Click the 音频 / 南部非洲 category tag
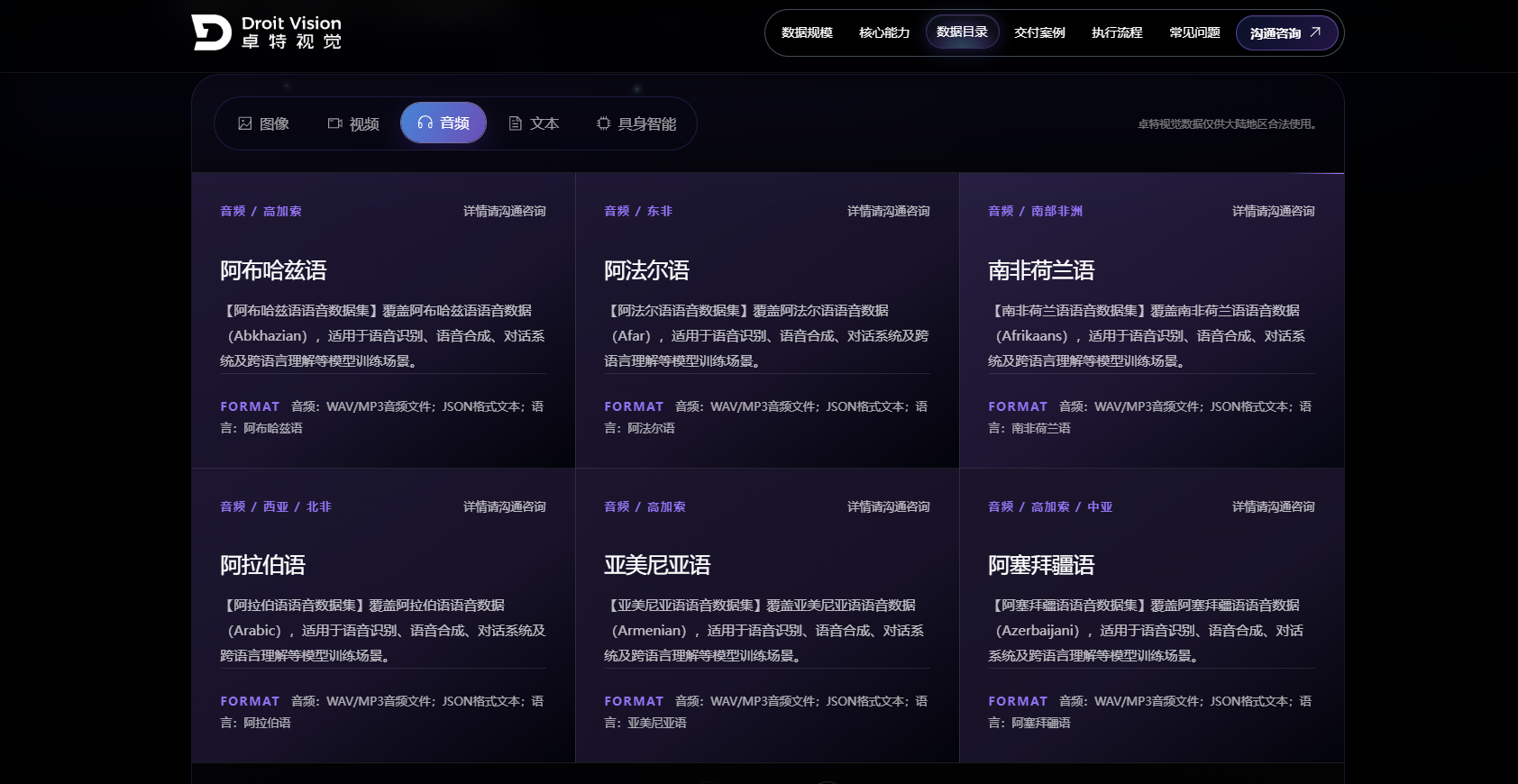Image resolution: width=1518 pixels, height=784 pixels. point(1036,211)
